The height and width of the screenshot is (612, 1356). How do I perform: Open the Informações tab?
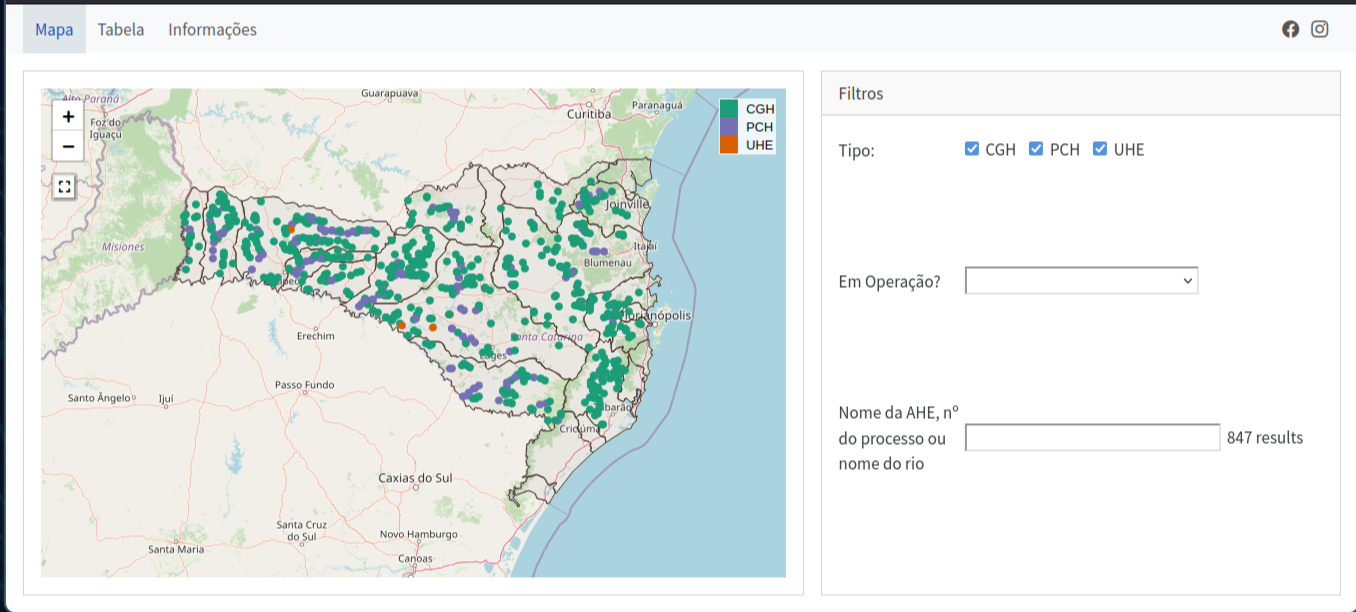(212, 30)
